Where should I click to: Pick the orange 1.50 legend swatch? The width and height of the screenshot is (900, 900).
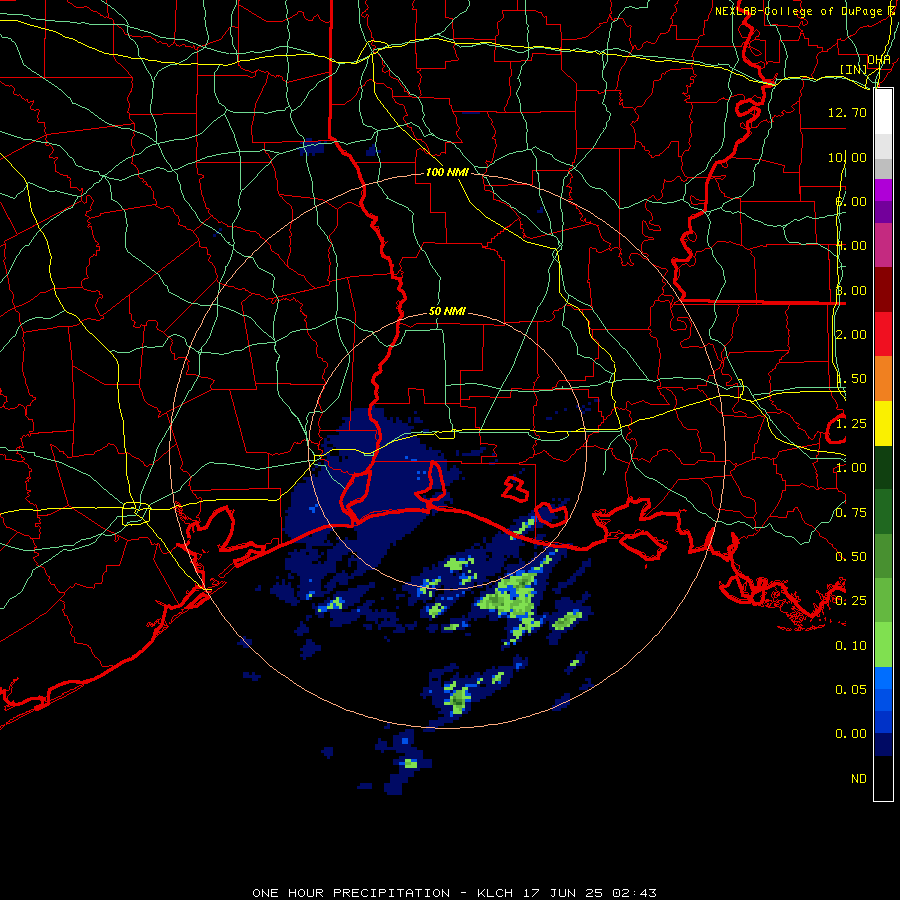[883, 379]
